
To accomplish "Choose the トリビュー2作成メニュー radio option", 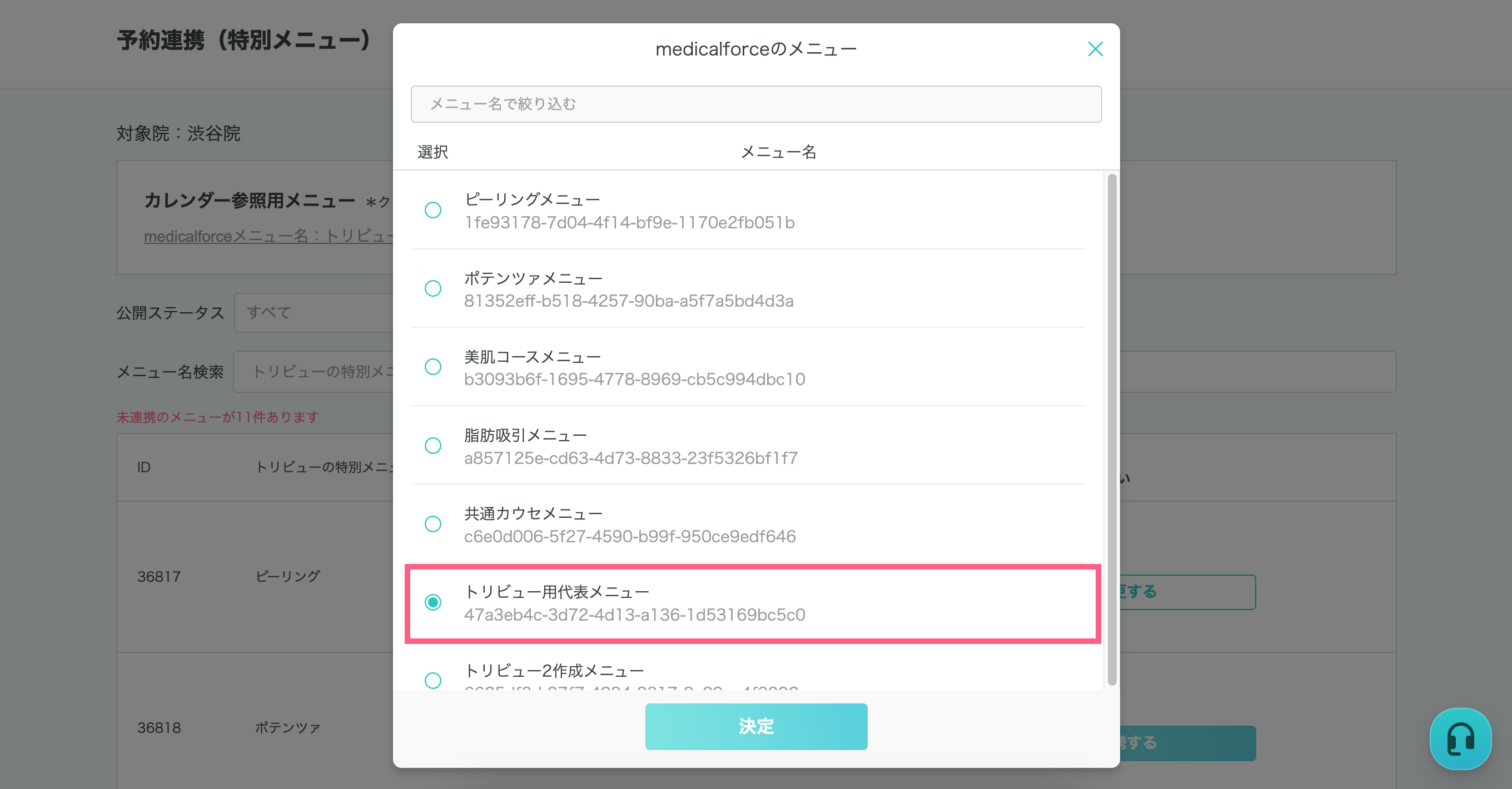I will 432,681.
